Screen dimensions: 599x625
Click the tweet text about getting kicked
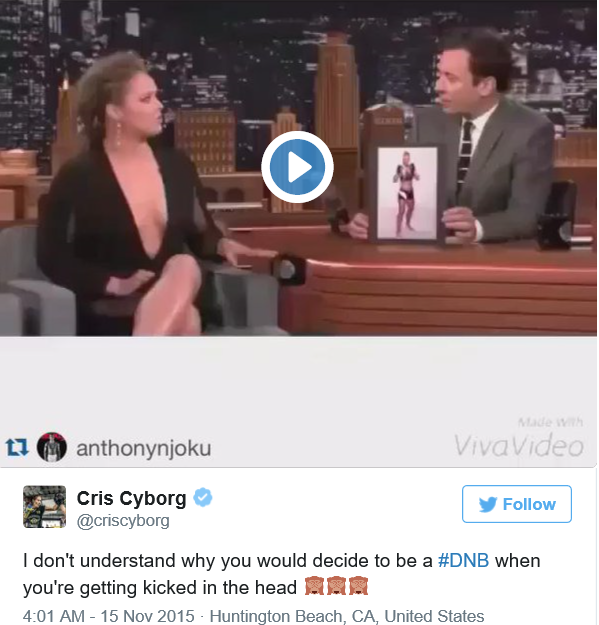(x=282, y=574)
